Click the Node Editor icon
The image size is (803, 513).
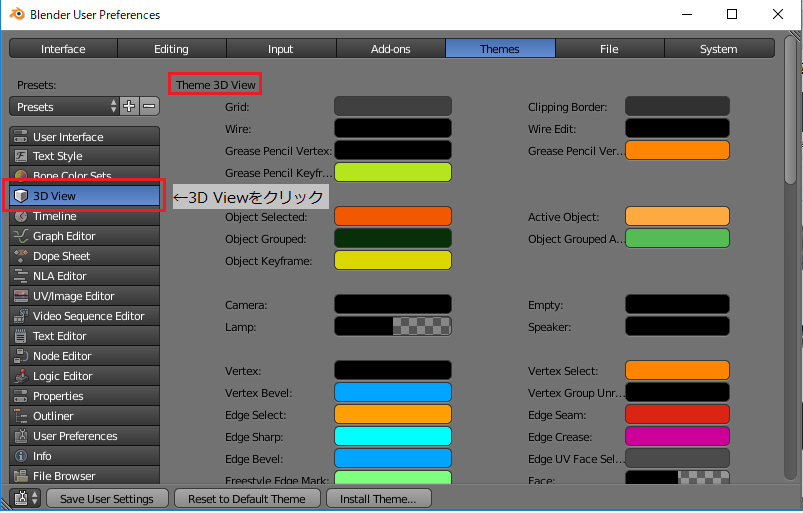20,356
